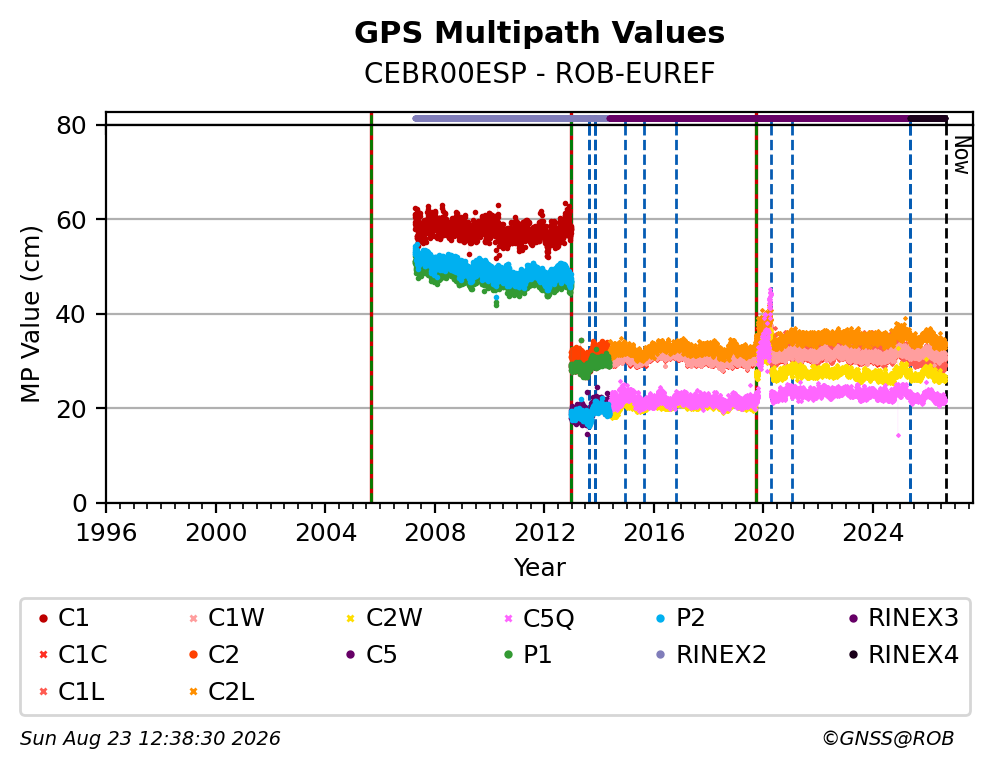The image size is (992, 769).
Task: Click the MP Value (cm) axis label
Action: coord(30,314)
